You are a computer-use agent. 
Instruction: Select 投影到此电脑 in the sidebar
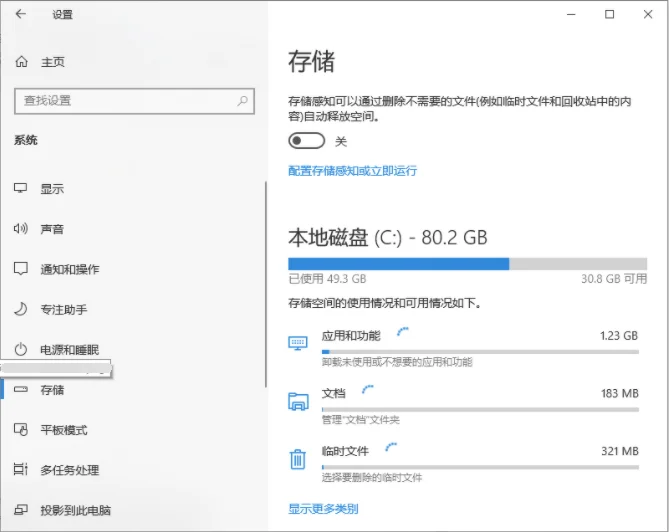[x=75, y=510]
